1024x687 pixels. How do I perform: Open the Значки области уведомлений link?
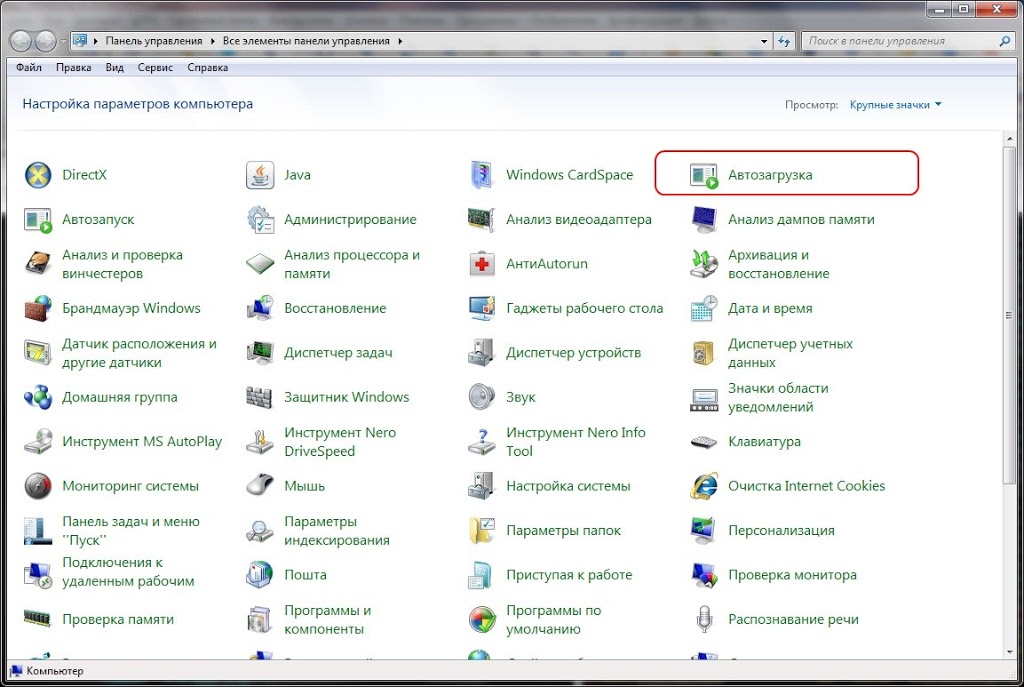778,397
